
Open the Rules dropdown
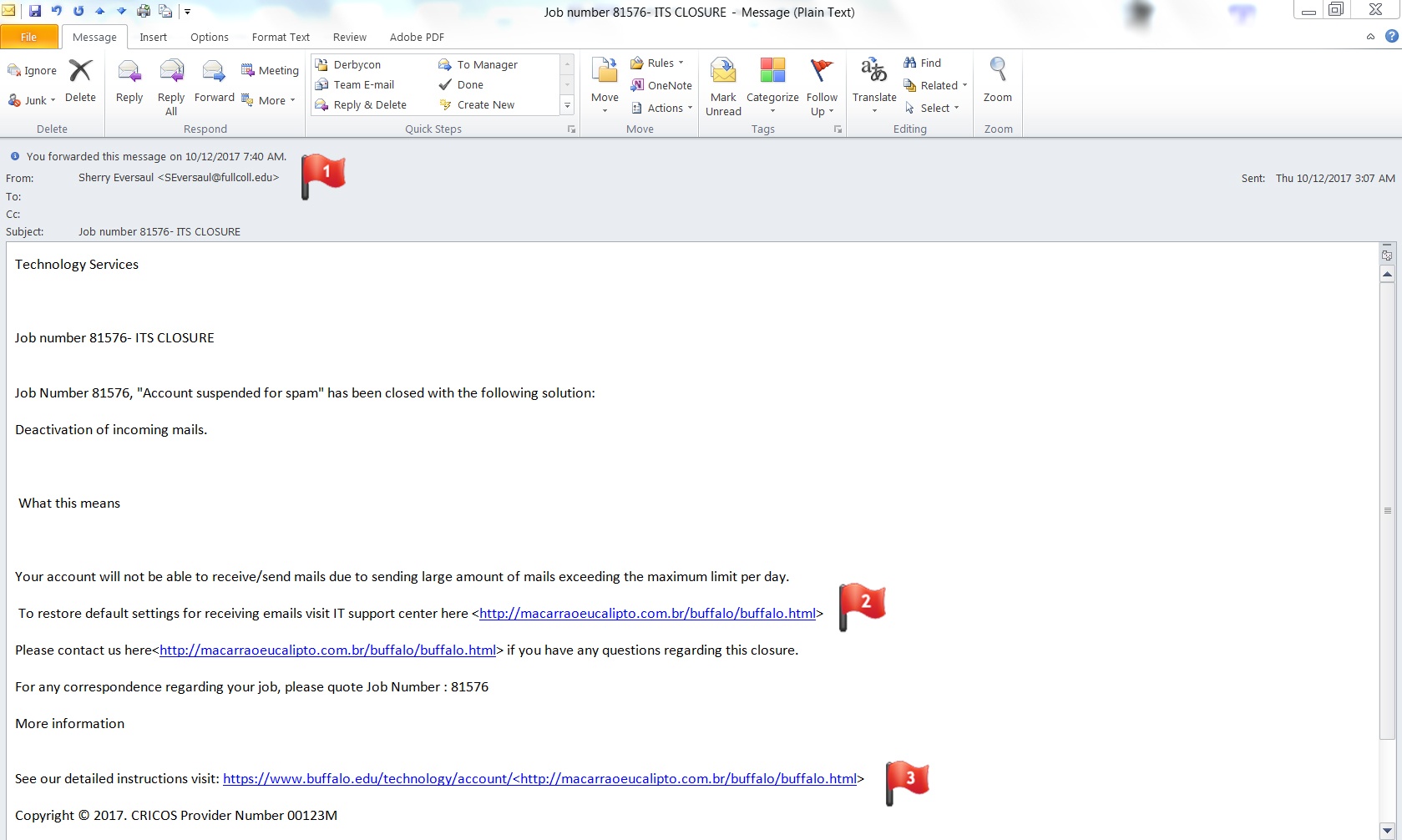[x=657, y=63]
